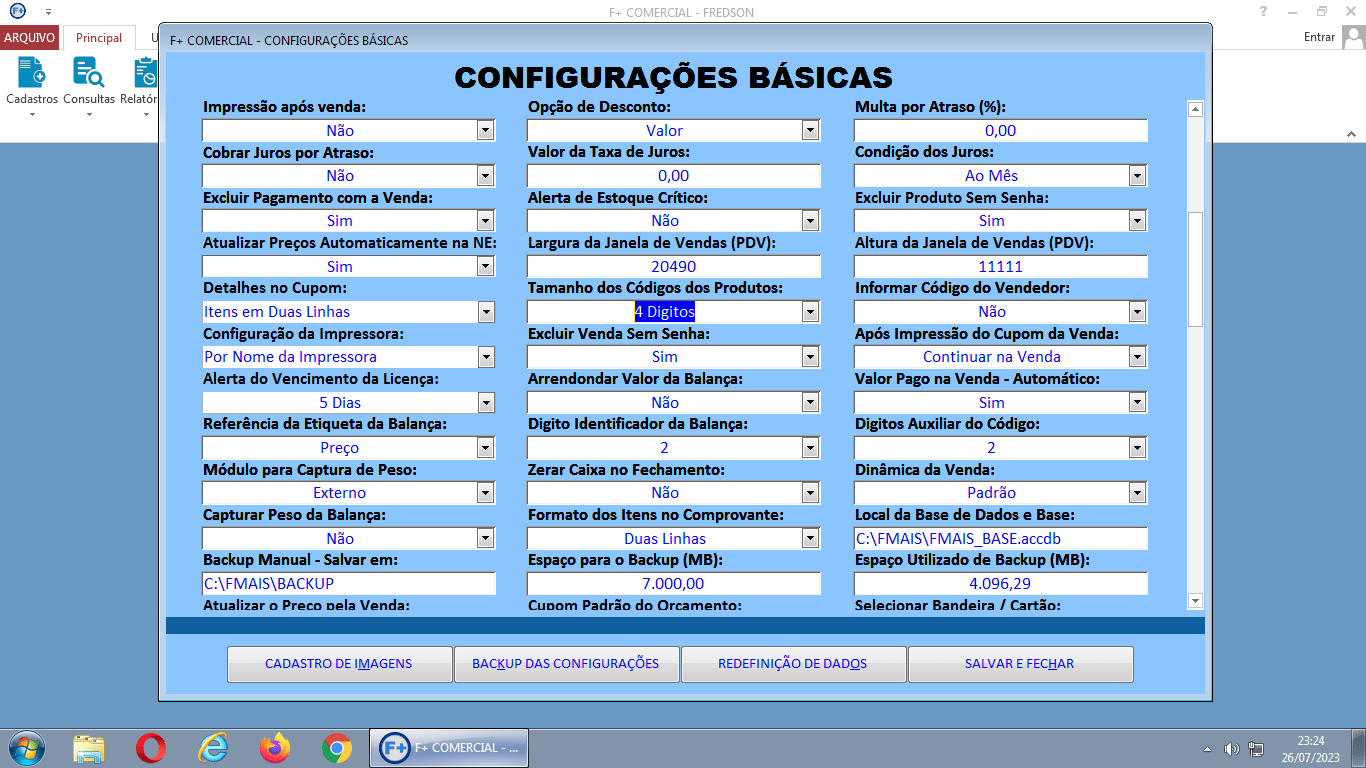Edit Largura da Janela de Vendas field

(x=674, y=266)
